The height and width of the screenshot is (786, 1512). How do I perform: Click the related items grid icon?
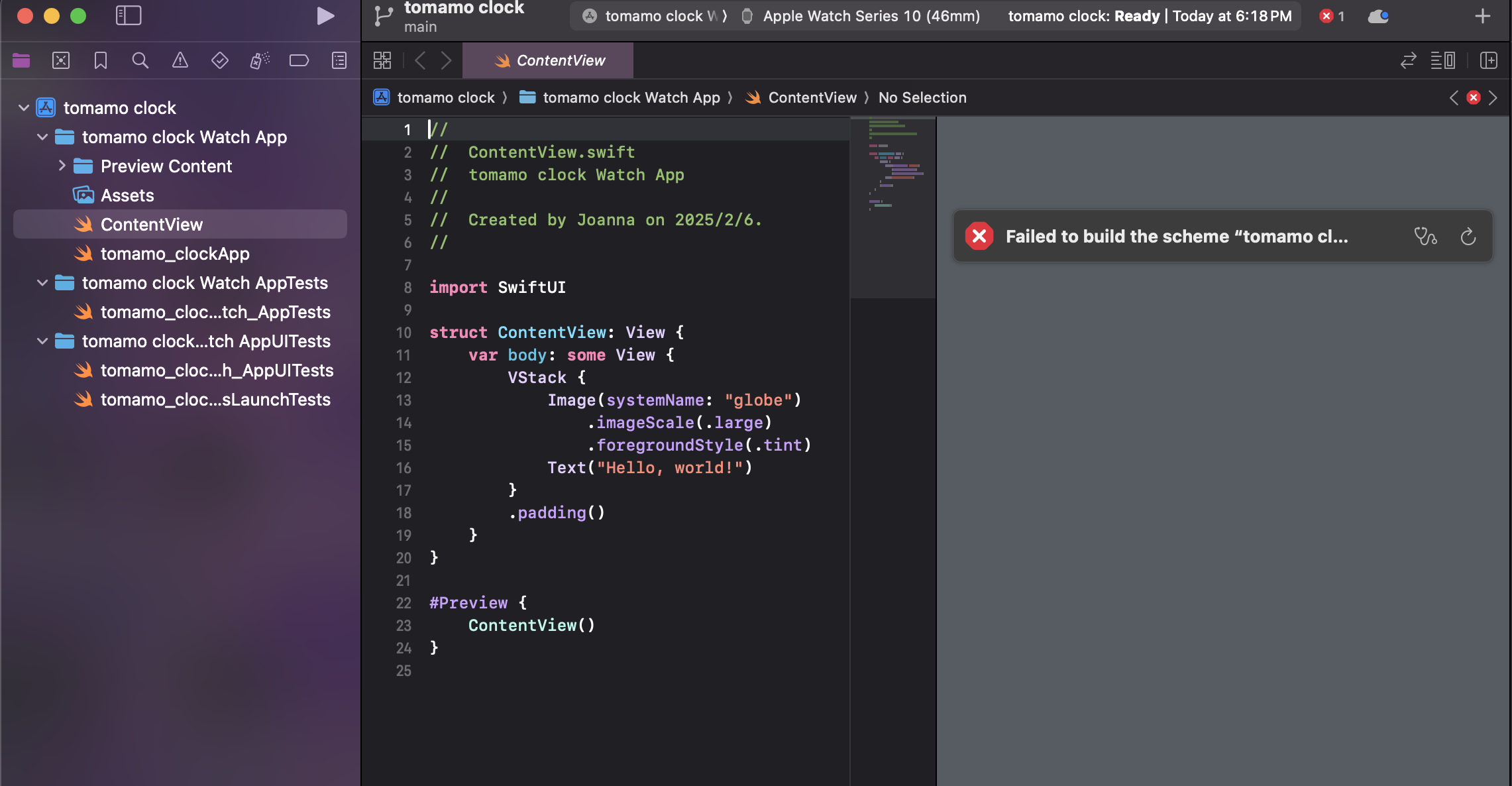click(x=382, y=60)
